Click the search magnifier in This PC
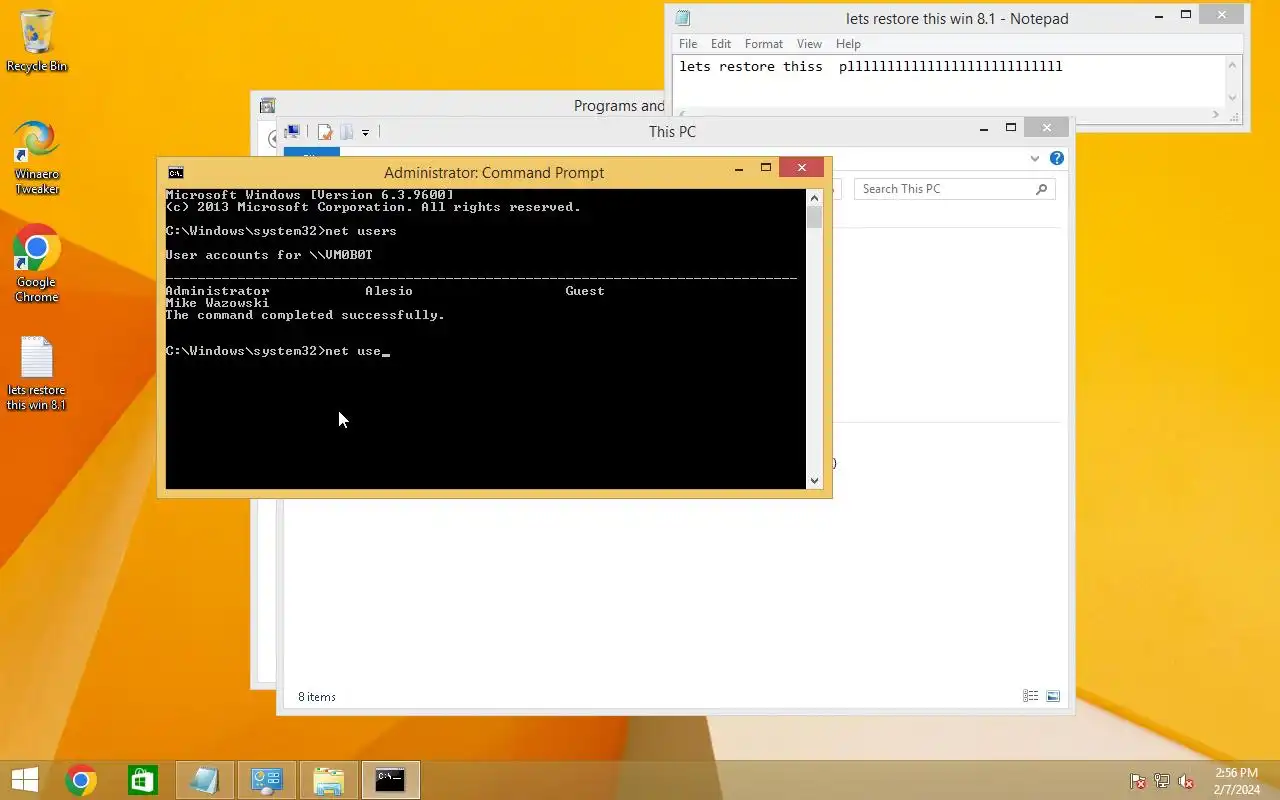1280x800 pixels. (x=1041, y=189)
